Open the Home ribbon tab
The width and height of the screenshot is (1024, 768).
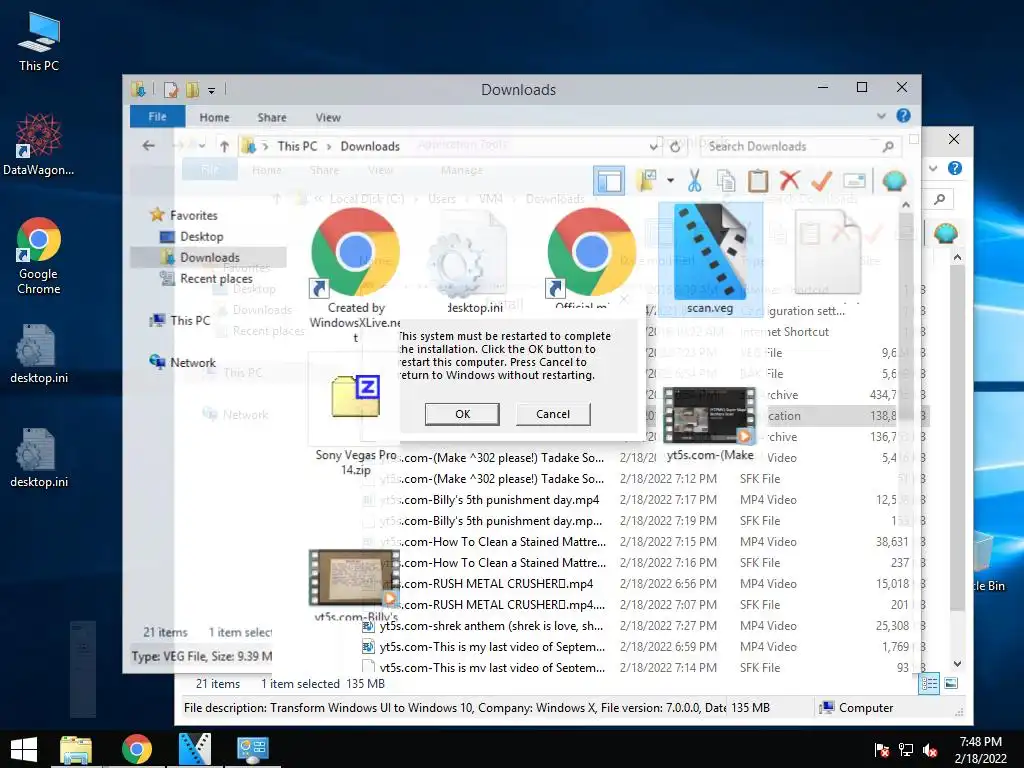click(x=214, y=118)
